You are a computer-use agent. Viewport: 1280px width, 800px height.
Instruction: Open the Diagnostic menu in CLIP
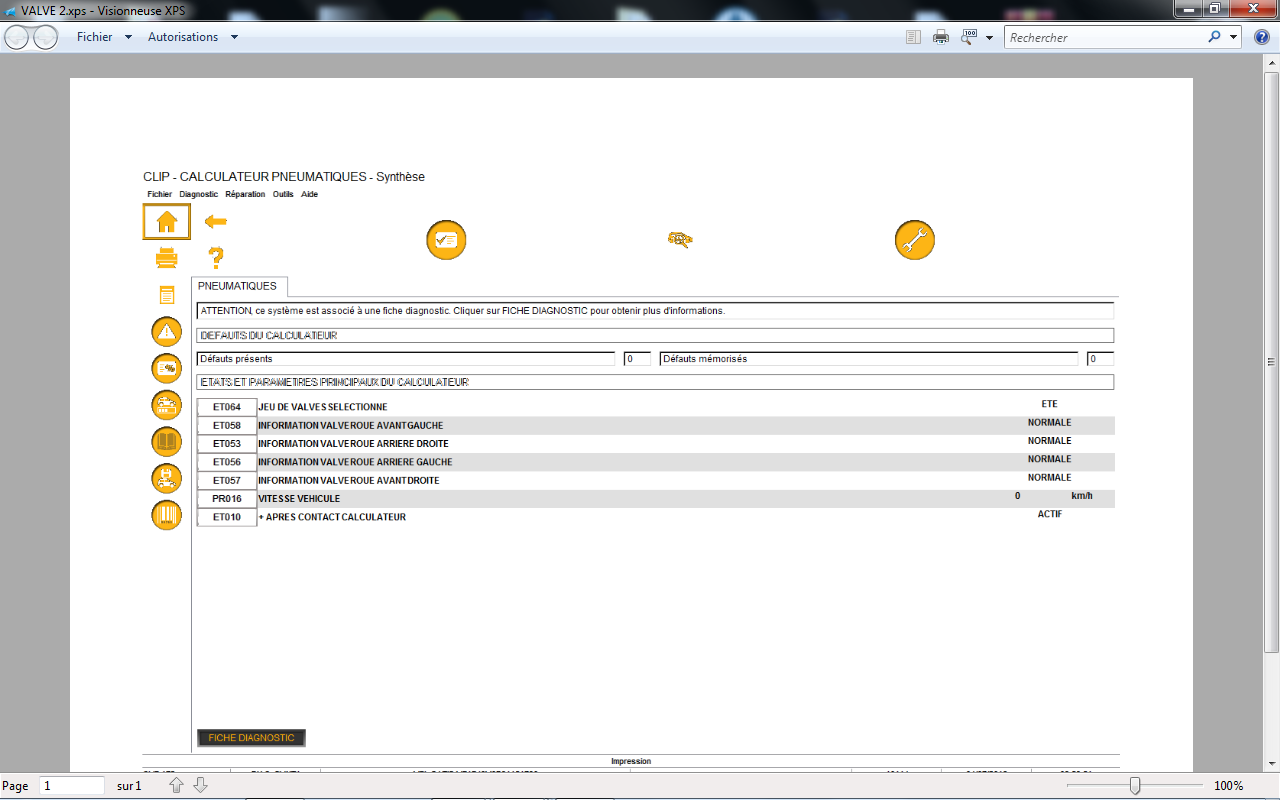[x=198, y=194]
